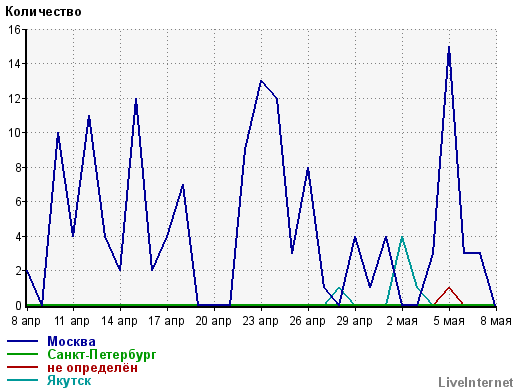
Task: Click the 14 апр date label
Action: coord(119,321)
